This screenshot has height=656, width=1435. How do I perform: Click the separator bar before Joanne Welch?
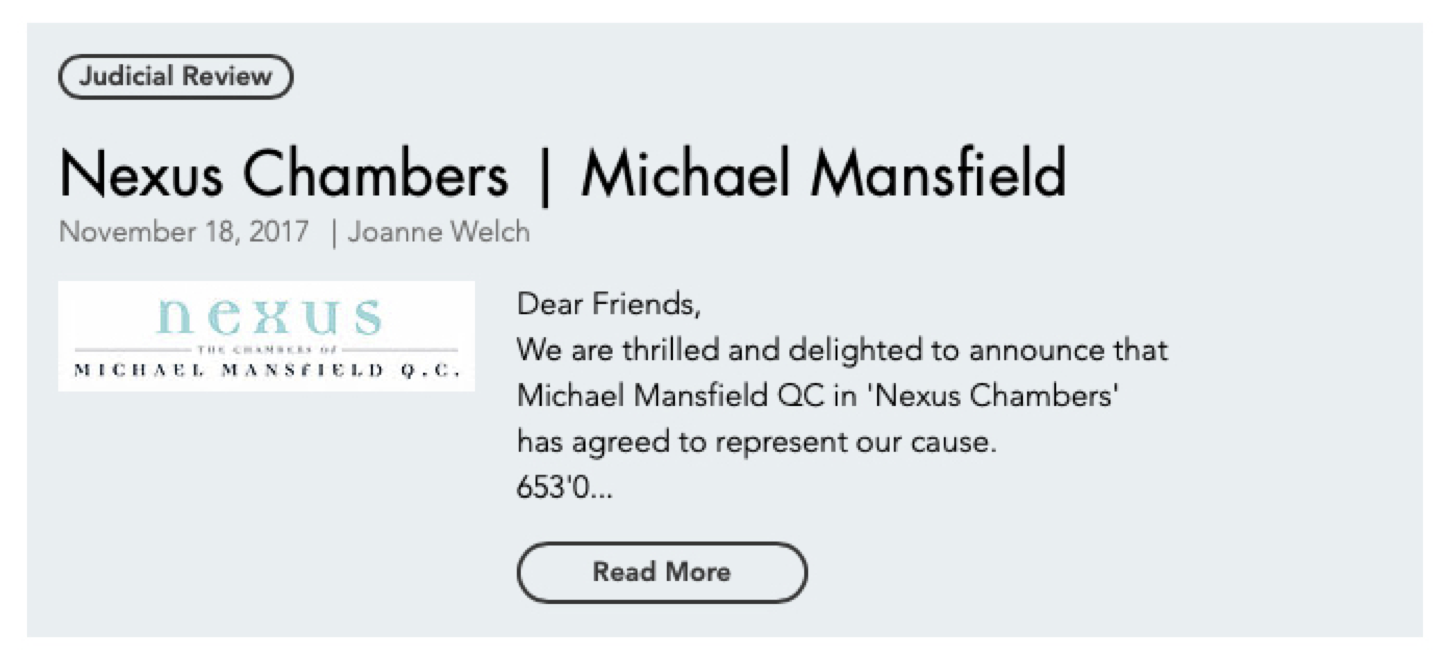coord(334,232)
